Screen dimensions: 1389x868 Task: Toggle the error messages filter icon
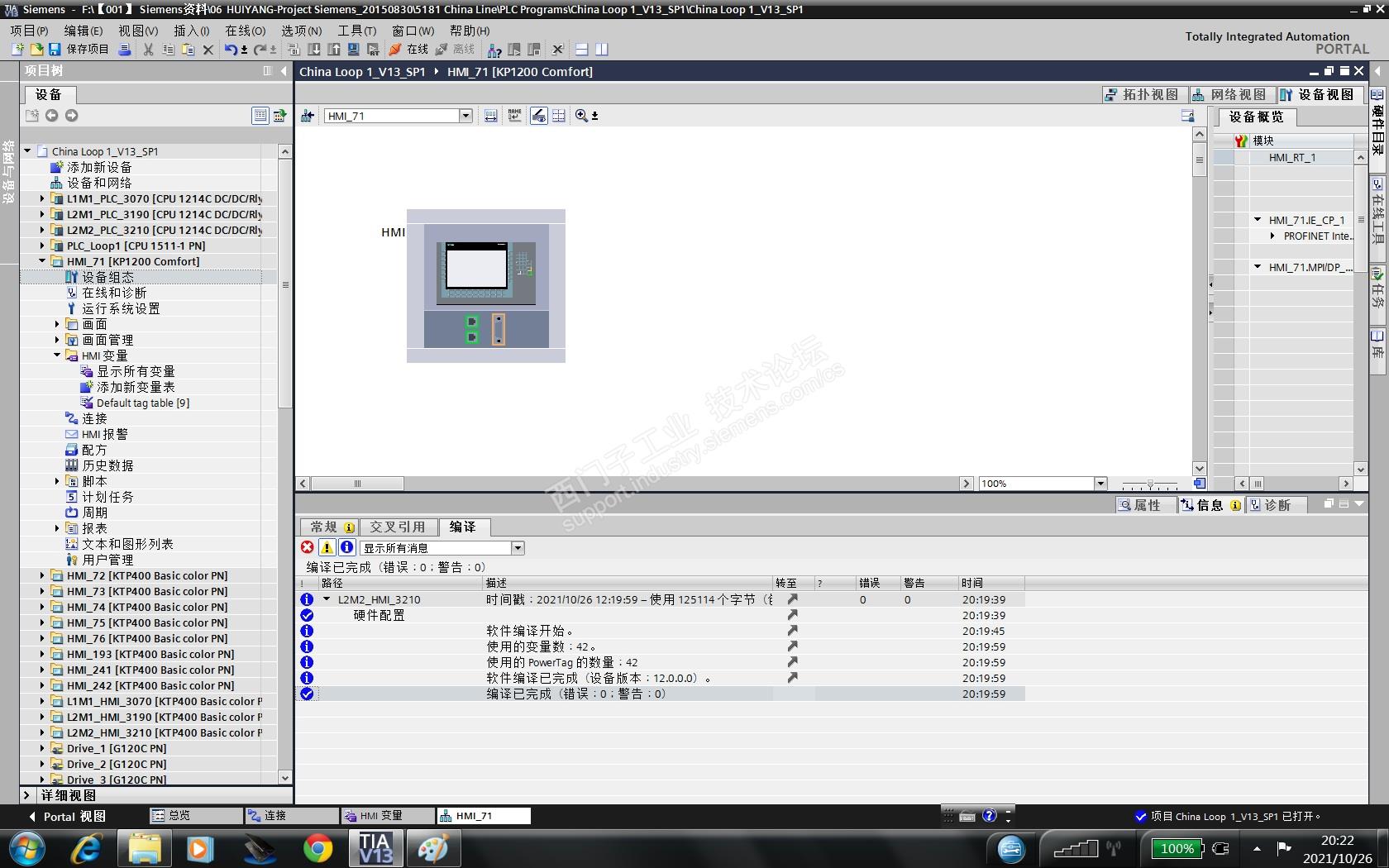[307, 547]
